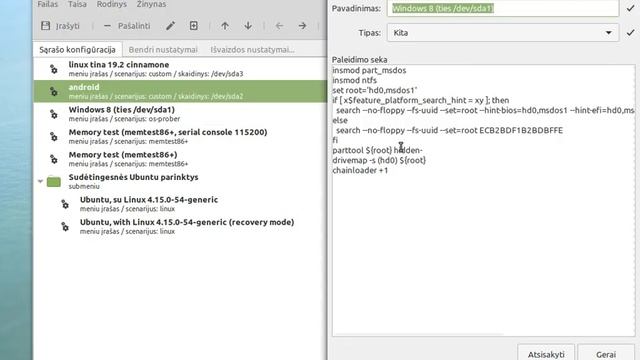Collapse the Sudėtingesnės Ubuntu parinktys submenu
Screen dimensions: 640x360
[40, 181]
